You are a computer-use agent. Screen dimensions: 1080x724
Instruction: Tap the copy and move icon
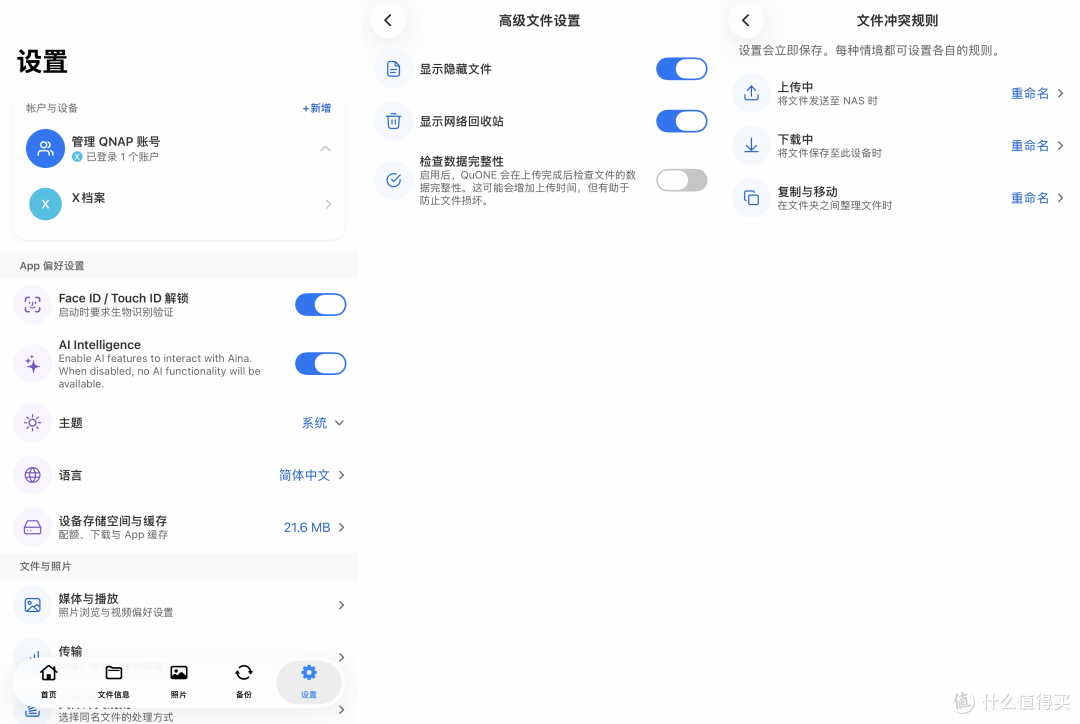751,198
